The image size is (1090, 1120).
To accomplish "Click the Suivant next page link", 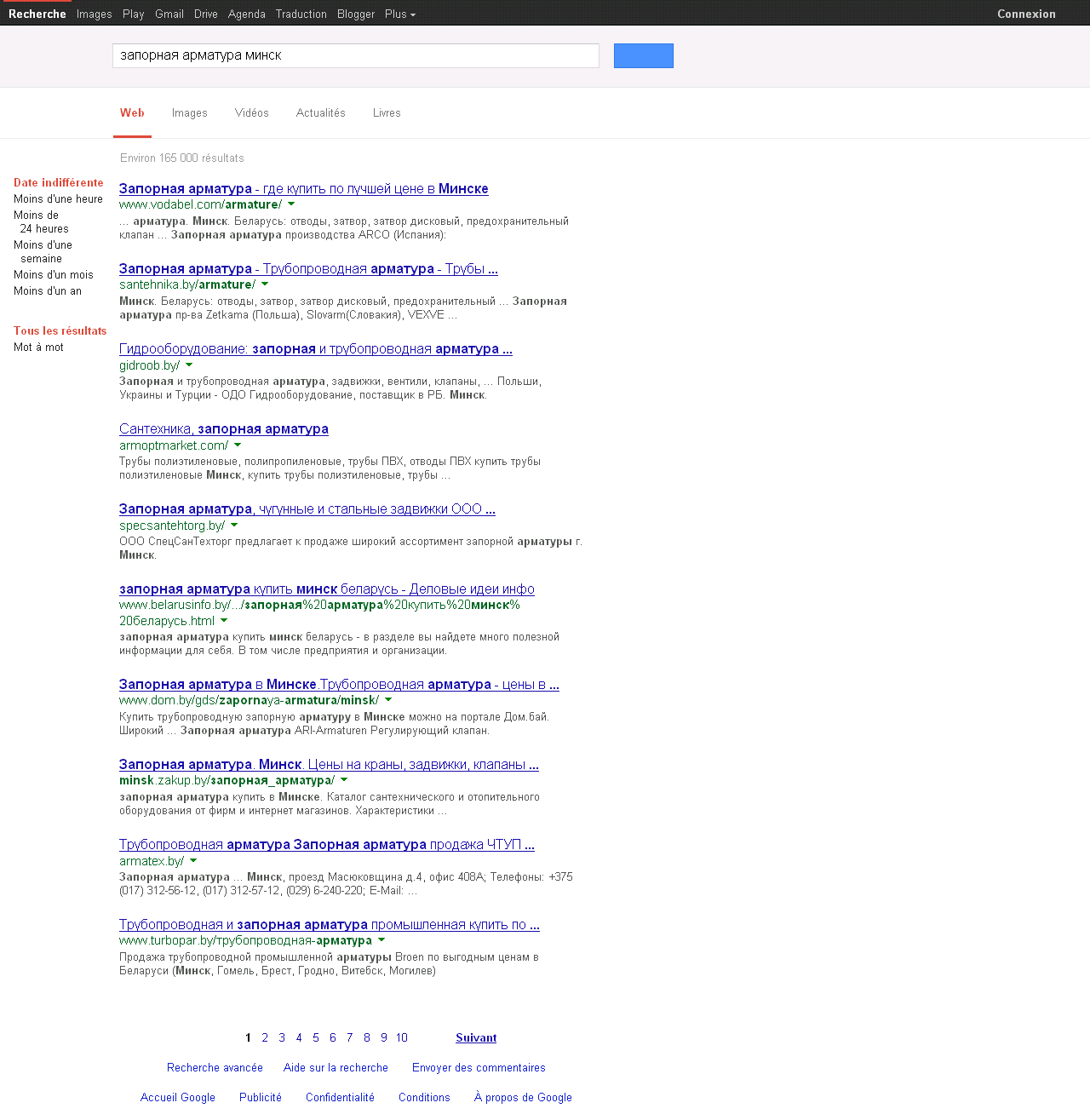I will 476,1037.
